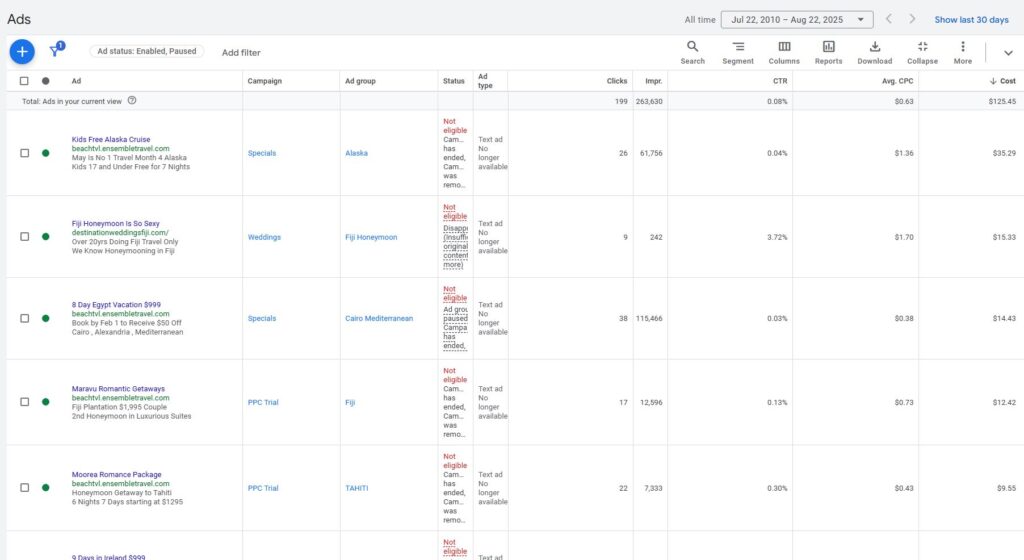Image resolution: width=1024 pixels, height=560 pixels.
Task: Sort by the Avg. CPC column header
Action: coord(897,81)
